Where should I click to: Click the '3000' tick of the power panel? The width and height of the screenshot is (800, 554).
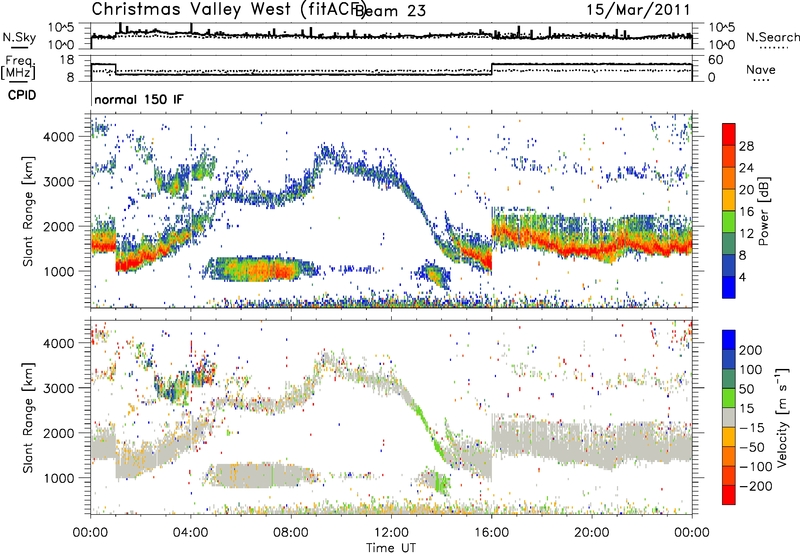(x=58, y=182)
